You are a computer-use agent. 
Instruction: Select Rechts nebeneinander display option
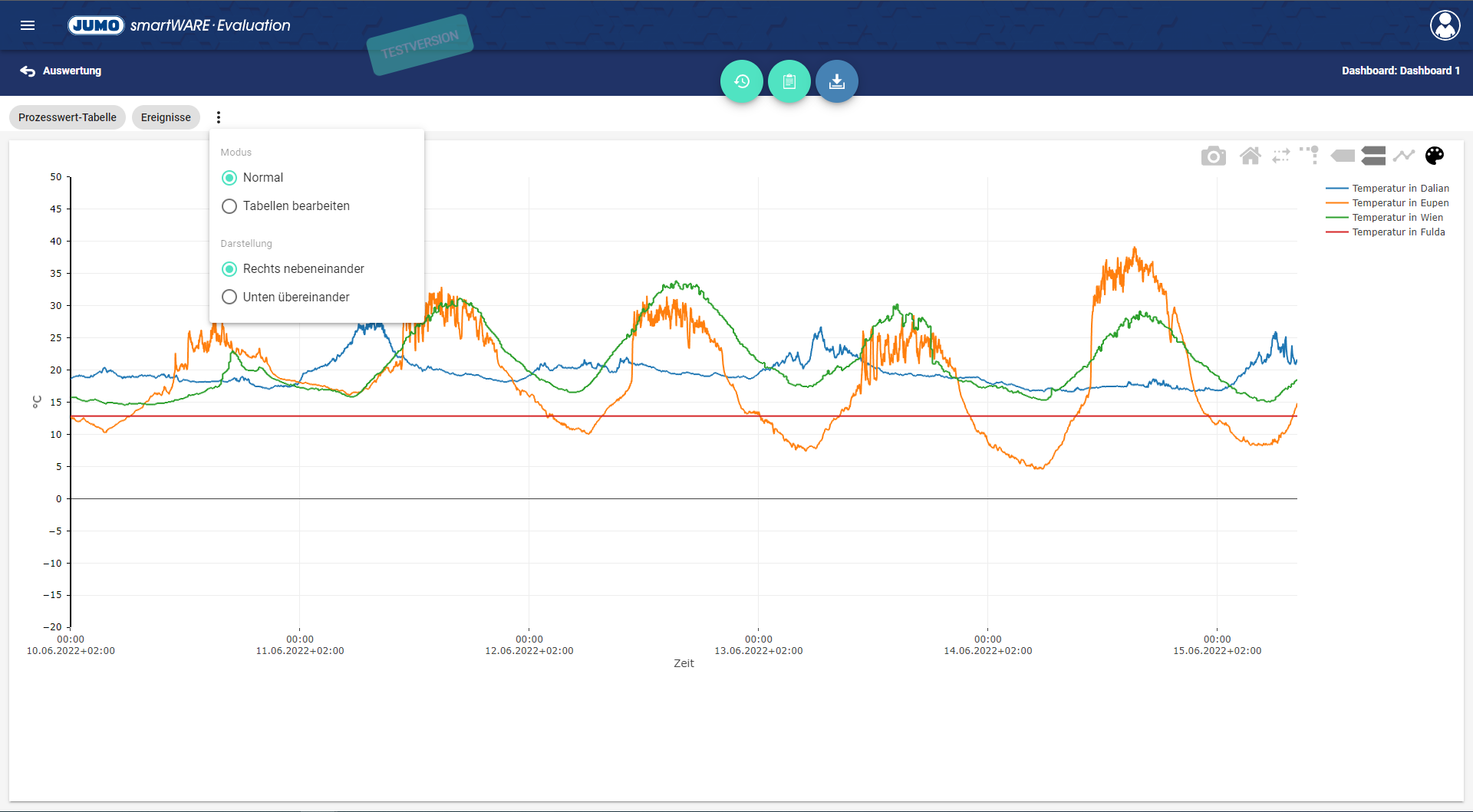pos(229,269)
